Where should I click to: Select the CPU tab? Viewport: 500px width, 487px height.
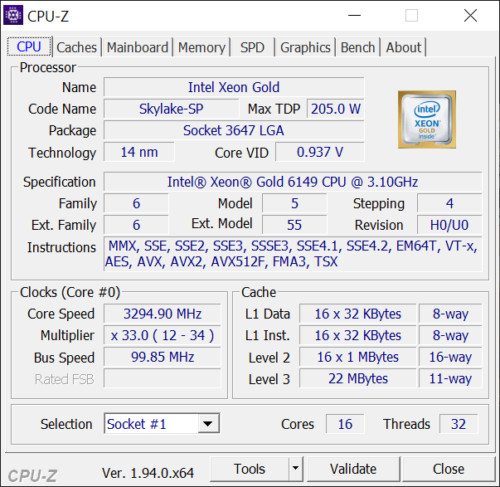(29, 47)
